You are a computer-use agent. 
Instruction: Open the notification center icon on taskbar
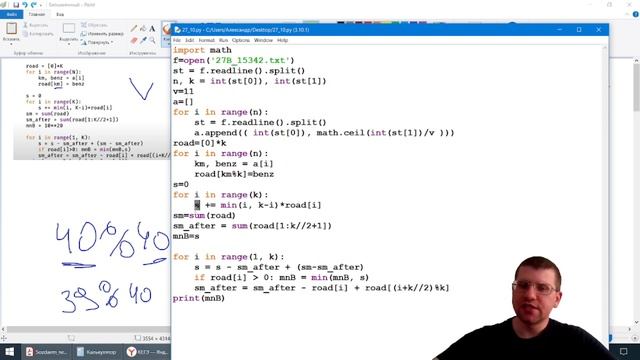(623, 351)
